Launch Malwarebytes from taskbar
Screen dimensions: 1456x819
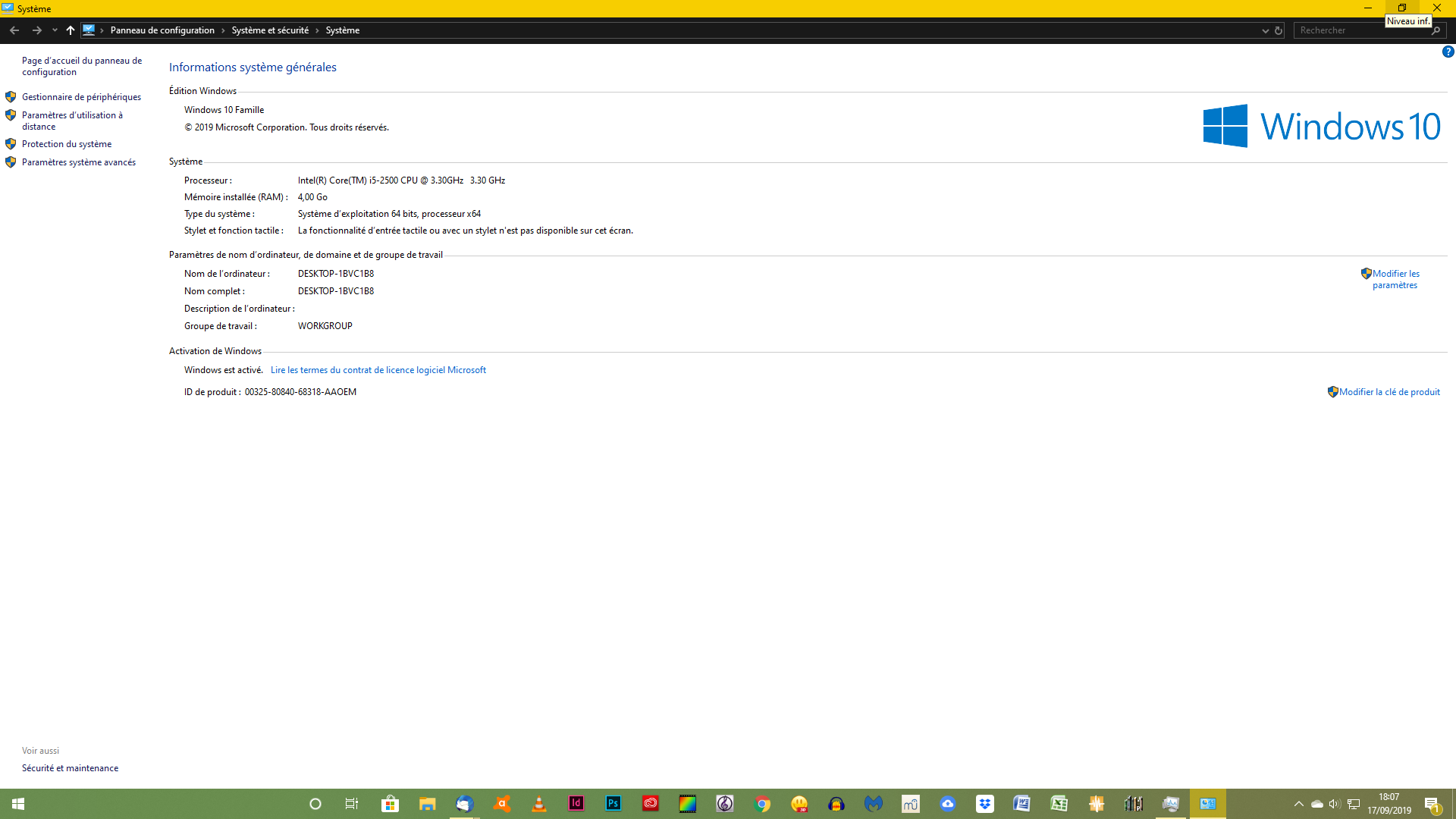tap(873, 804)
